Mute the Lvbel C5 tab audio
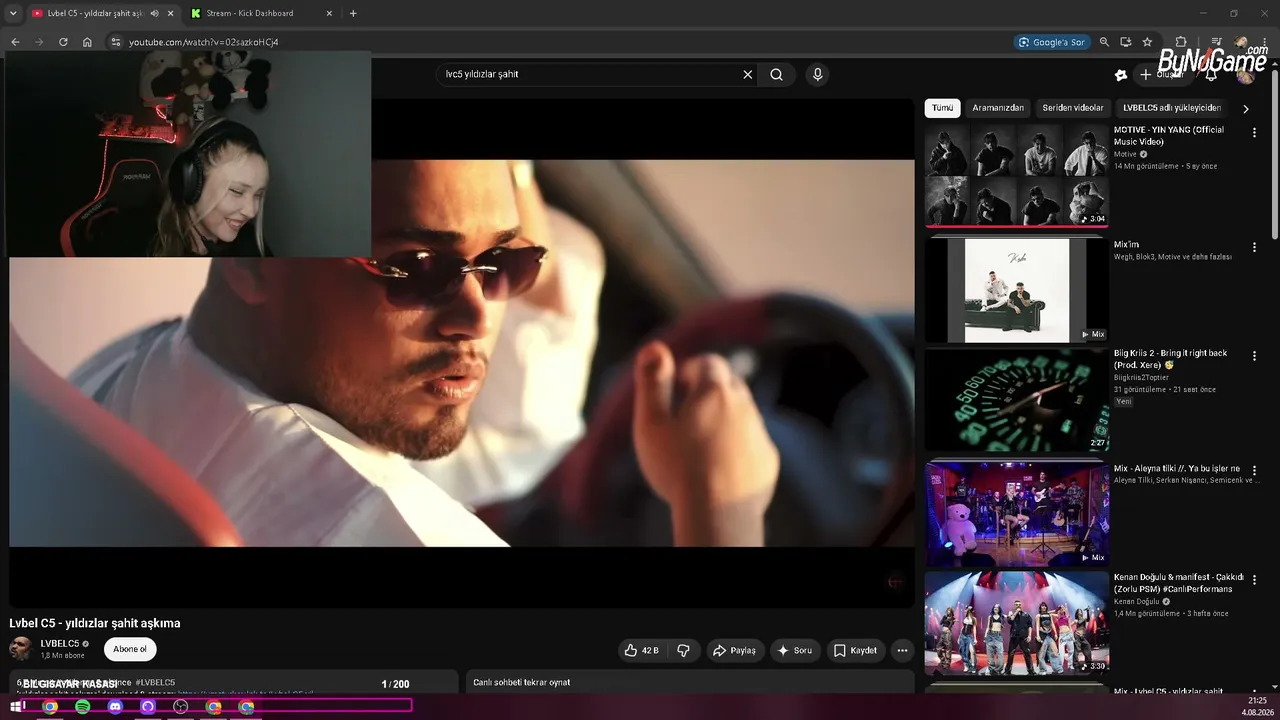 tap(154, 13)
